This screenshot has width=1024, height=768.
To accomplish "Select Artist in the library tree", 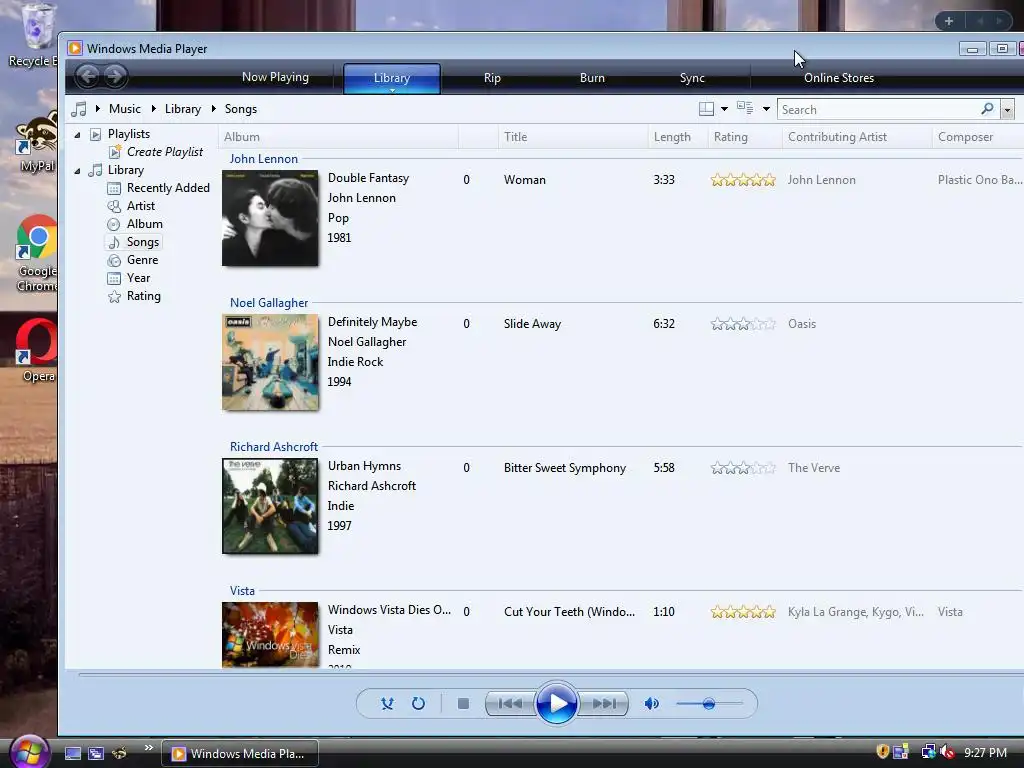I will tap(140, 206).
